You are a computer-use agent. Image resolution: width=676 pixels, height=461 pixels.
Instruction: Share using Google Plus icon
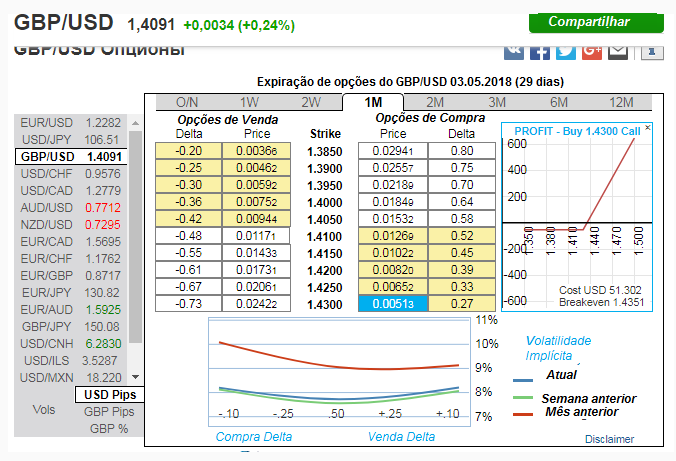point(592,50)
